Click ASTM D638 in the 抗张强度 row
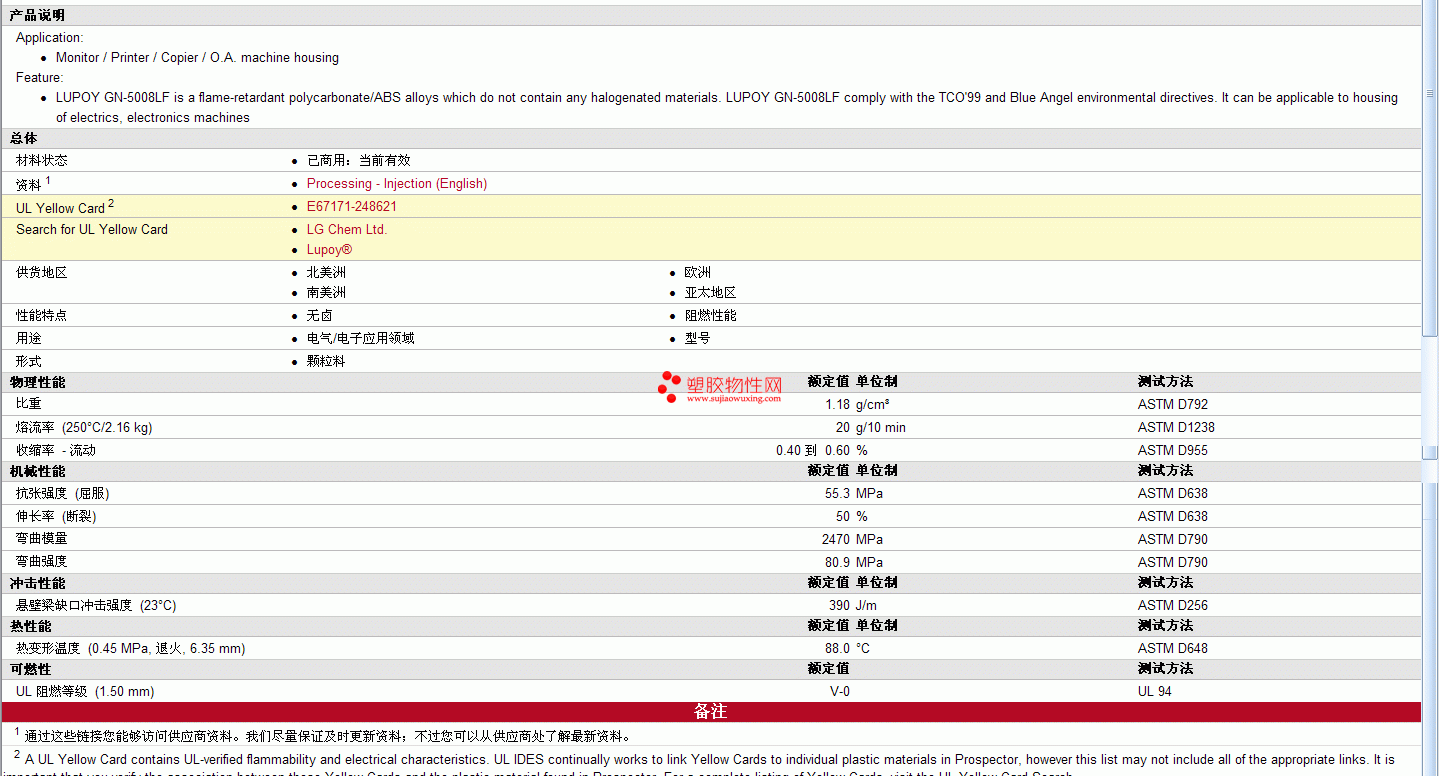 [x=1173, y=493]
